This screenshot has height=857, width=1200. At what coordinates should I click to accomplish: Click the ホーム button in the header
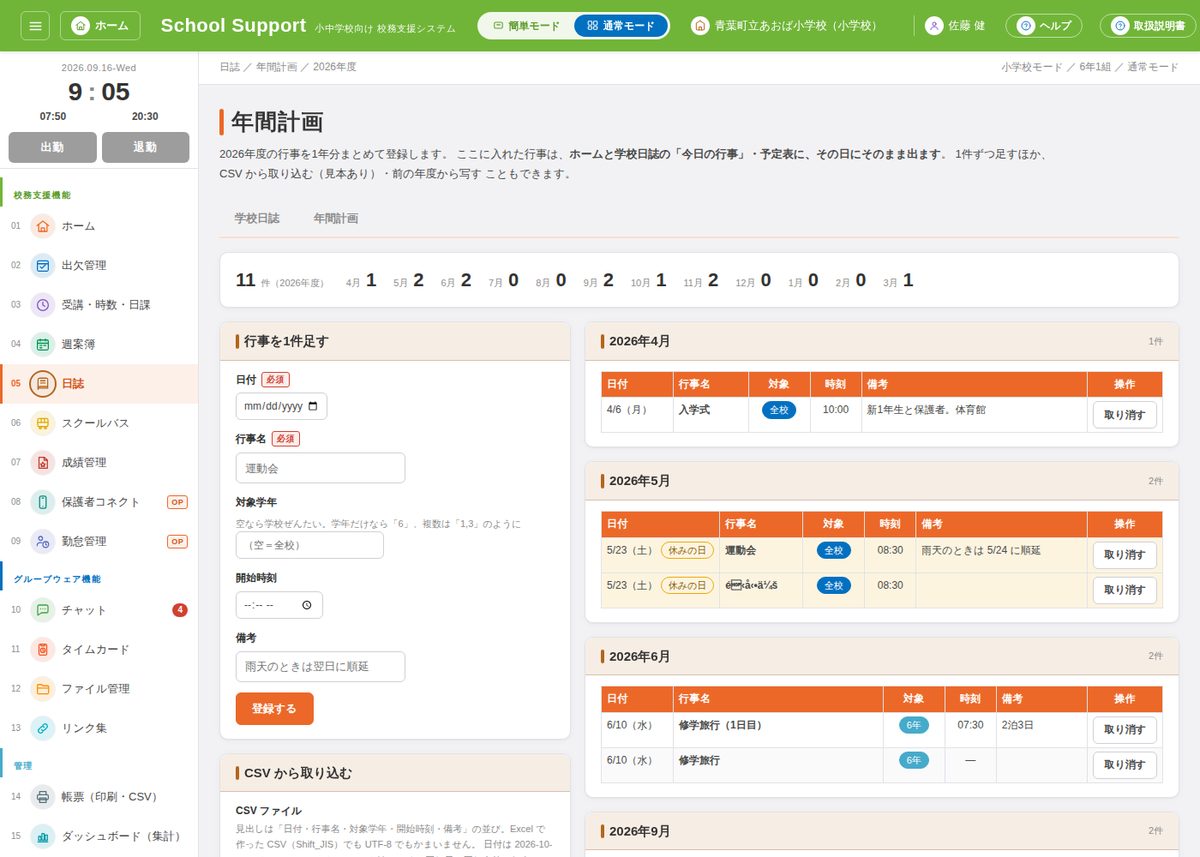coord(100,25)
